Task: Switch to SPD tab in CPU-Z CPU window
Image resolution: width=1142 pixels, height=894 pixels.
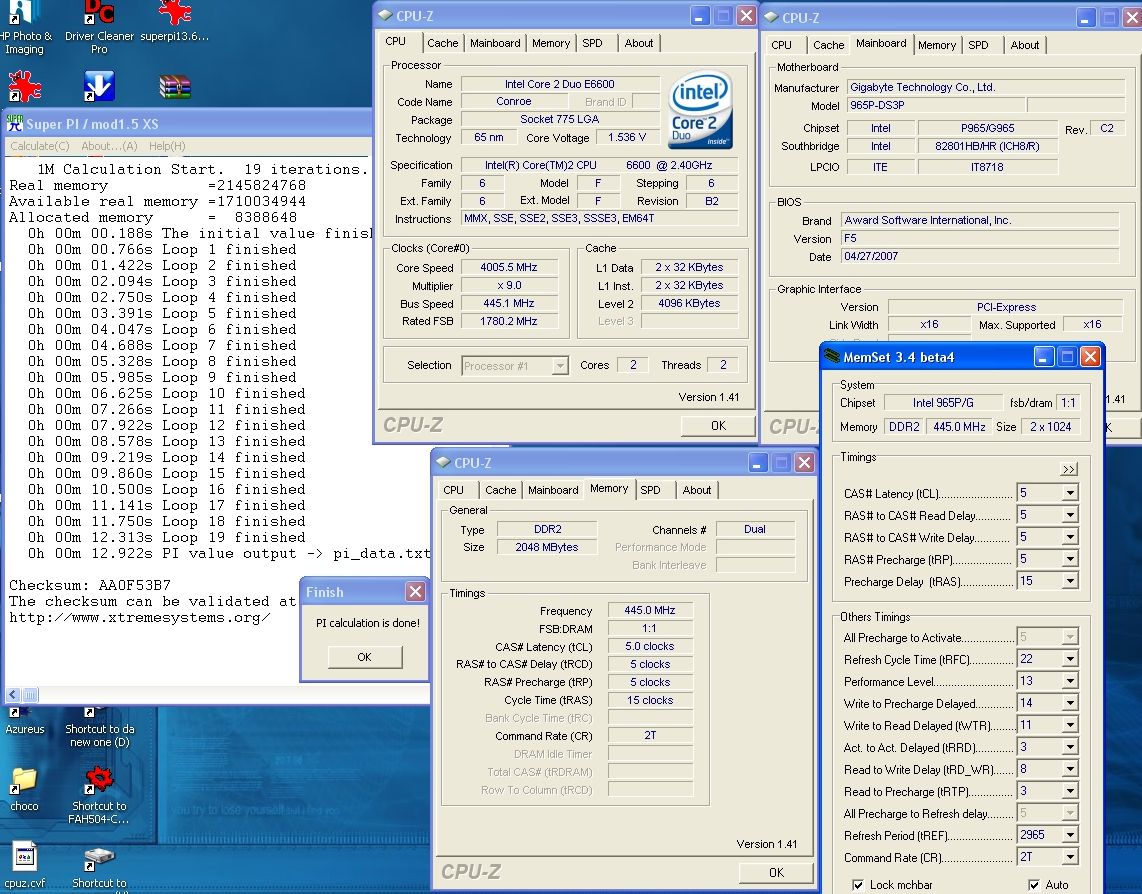Action: click(x=592, y=43)
